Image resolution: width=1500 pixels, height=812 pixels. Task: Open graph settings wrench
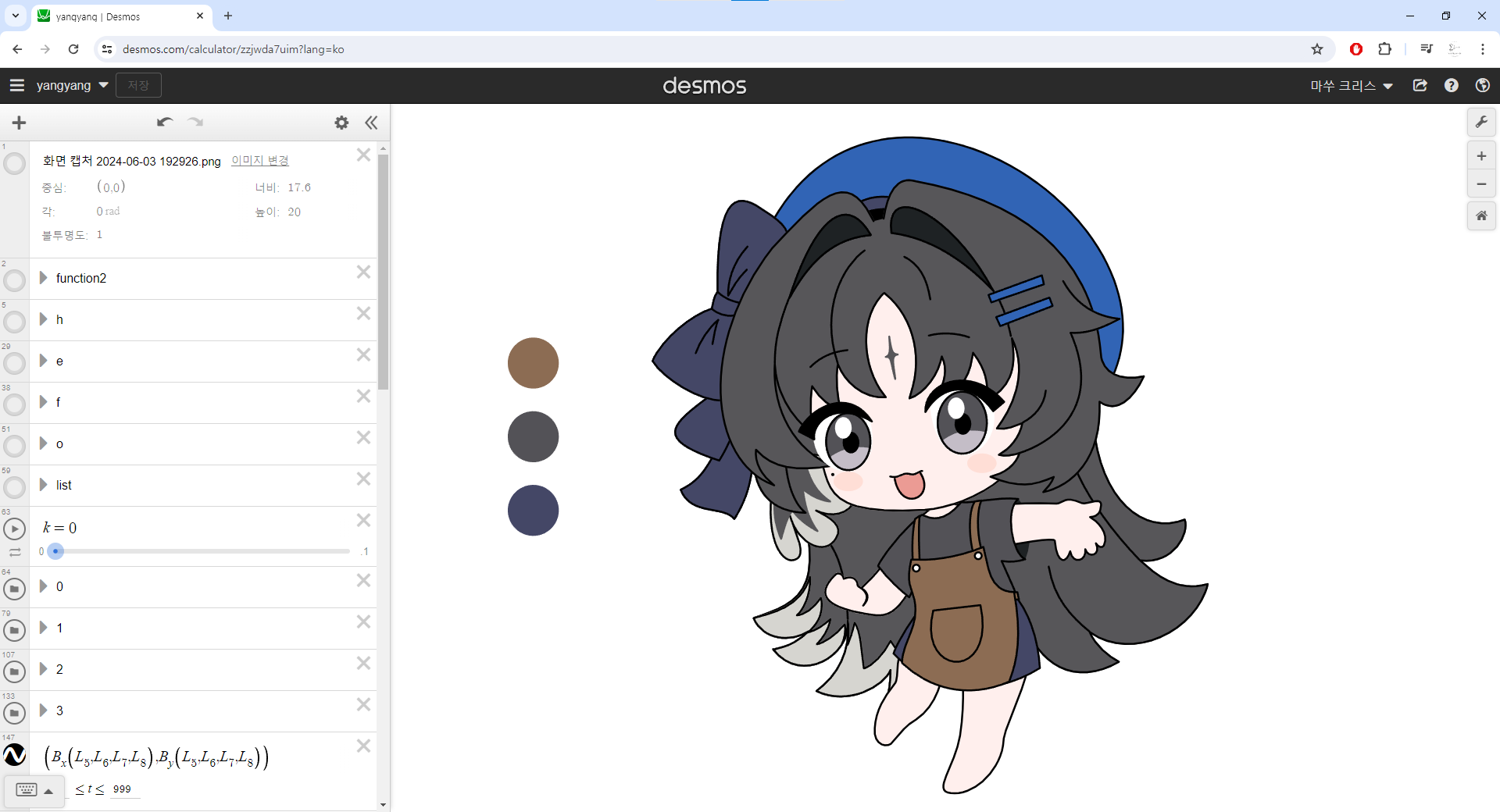[x=1481, y=122]
